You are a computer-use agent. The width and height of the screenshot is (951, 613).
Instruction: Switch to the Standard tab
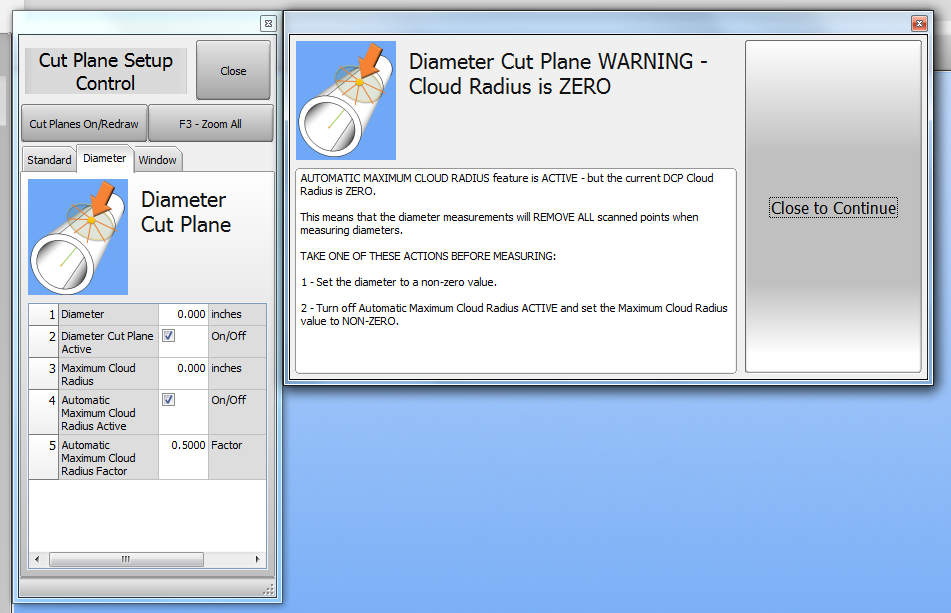coord(49,160)
